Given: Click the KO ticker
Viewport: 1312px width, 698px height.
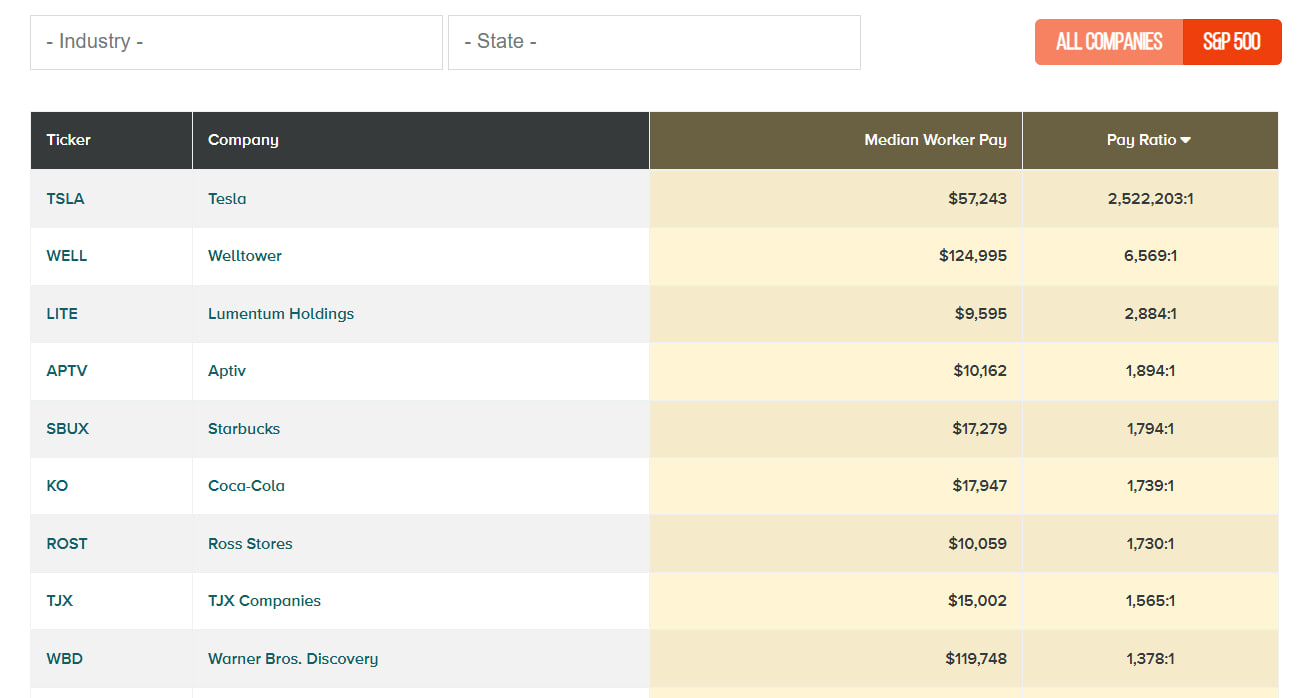Looking at the screenshot, I should click(x=57, y=486).
